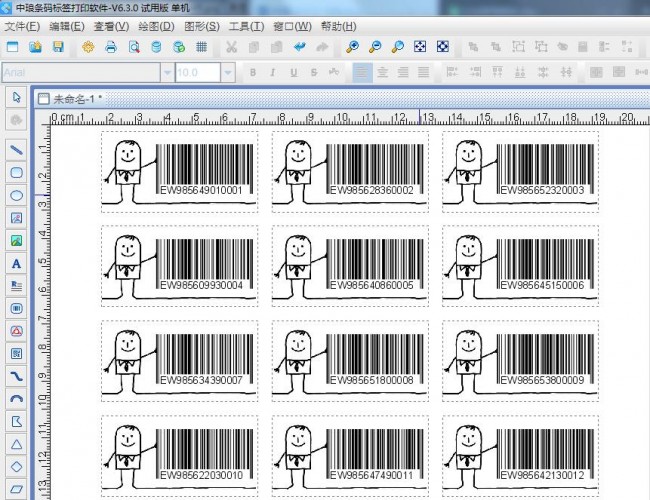Viewport: 650px width, 500px height.
Task: Click the zoom in magnifier
Action: tap(352, 47)
